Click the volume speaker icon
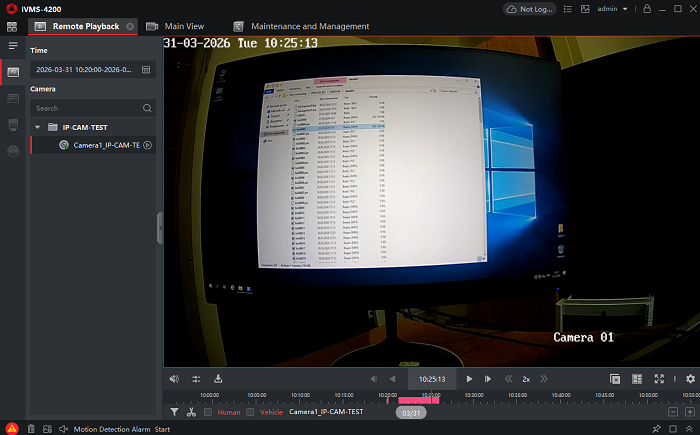 click(174, 379)
